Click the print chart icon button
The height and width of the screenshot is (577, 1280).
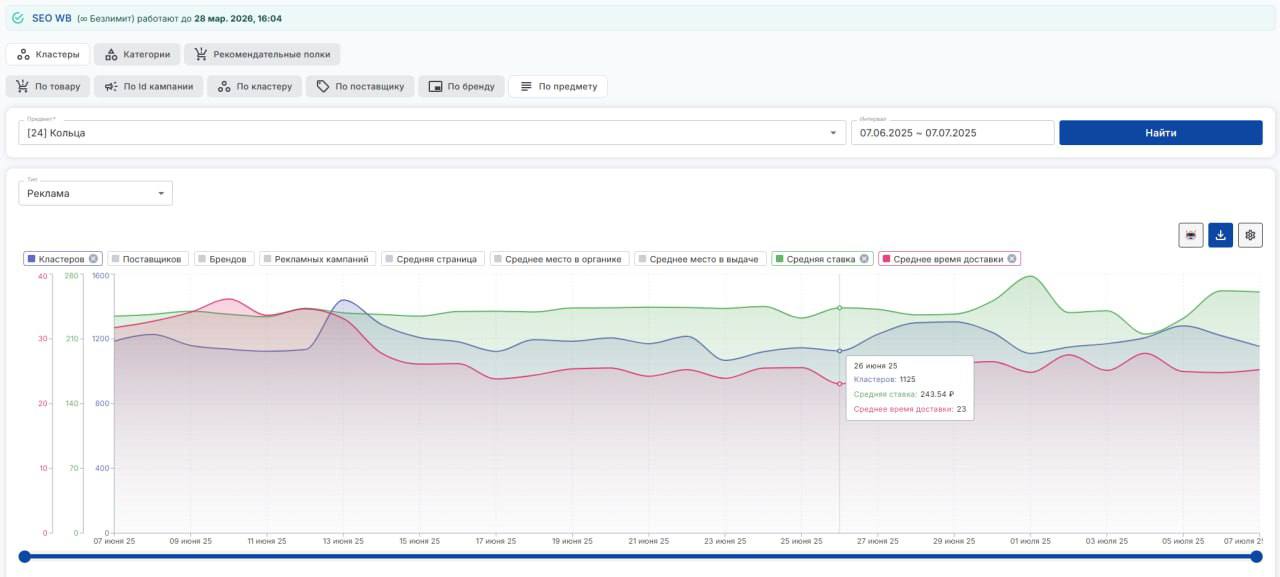pyautogui.click(x=1190, y=235)
